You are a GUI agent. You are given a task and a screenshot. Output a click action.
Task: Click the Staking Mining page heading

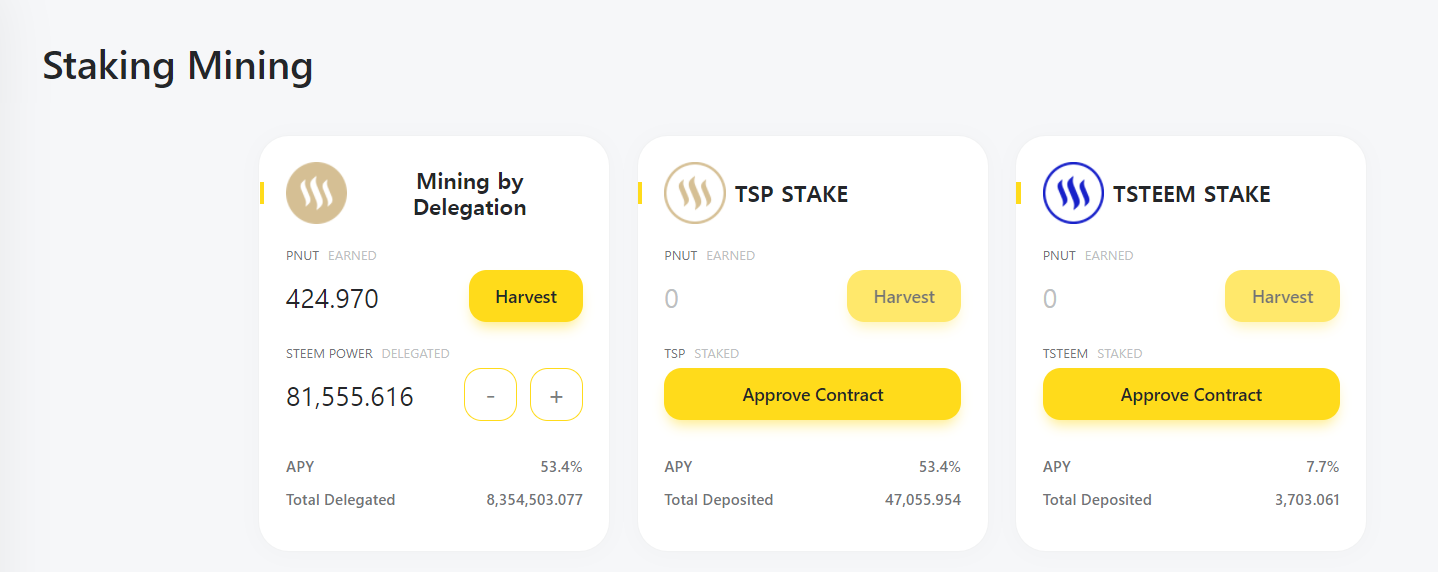click(x=178, y=66)
